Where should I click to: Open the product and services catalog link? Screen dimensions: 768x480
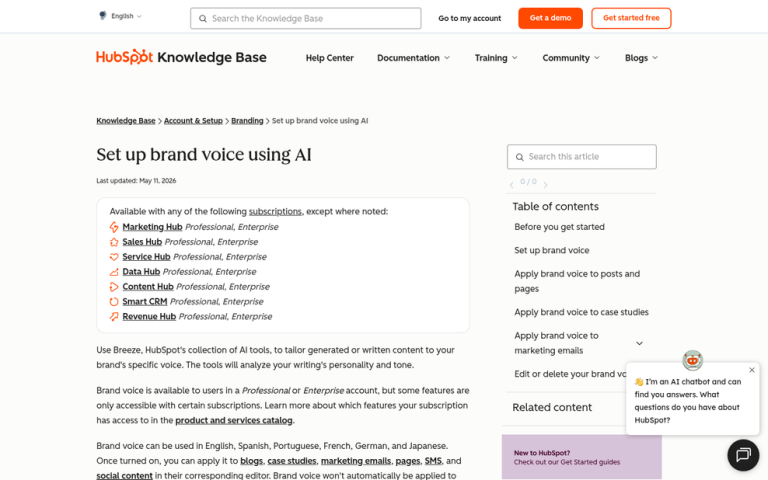pyautogui.click(x=234, y=420)
